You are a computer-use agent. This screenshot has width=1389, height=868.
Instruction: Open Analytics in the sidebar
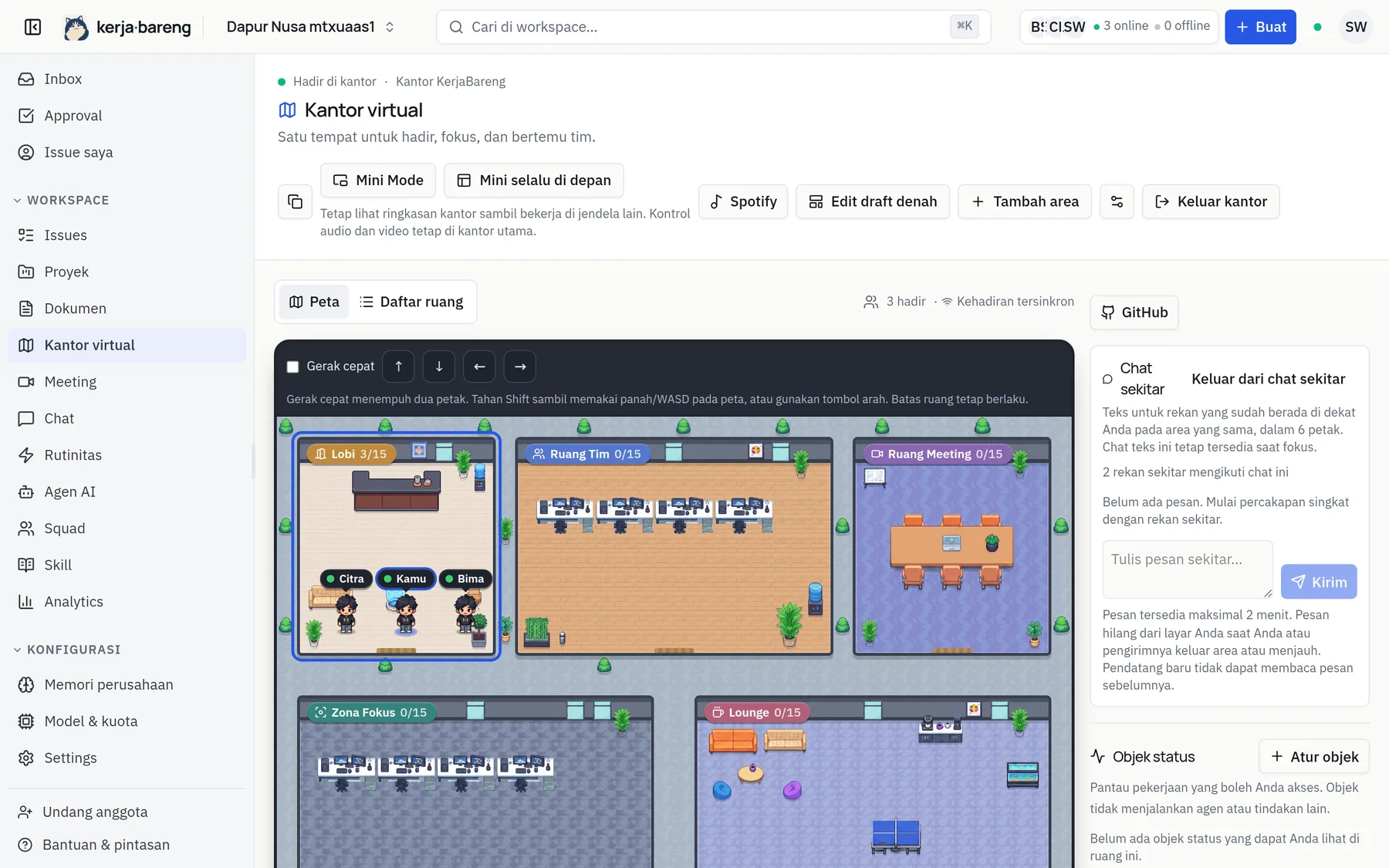click(127, 602)
